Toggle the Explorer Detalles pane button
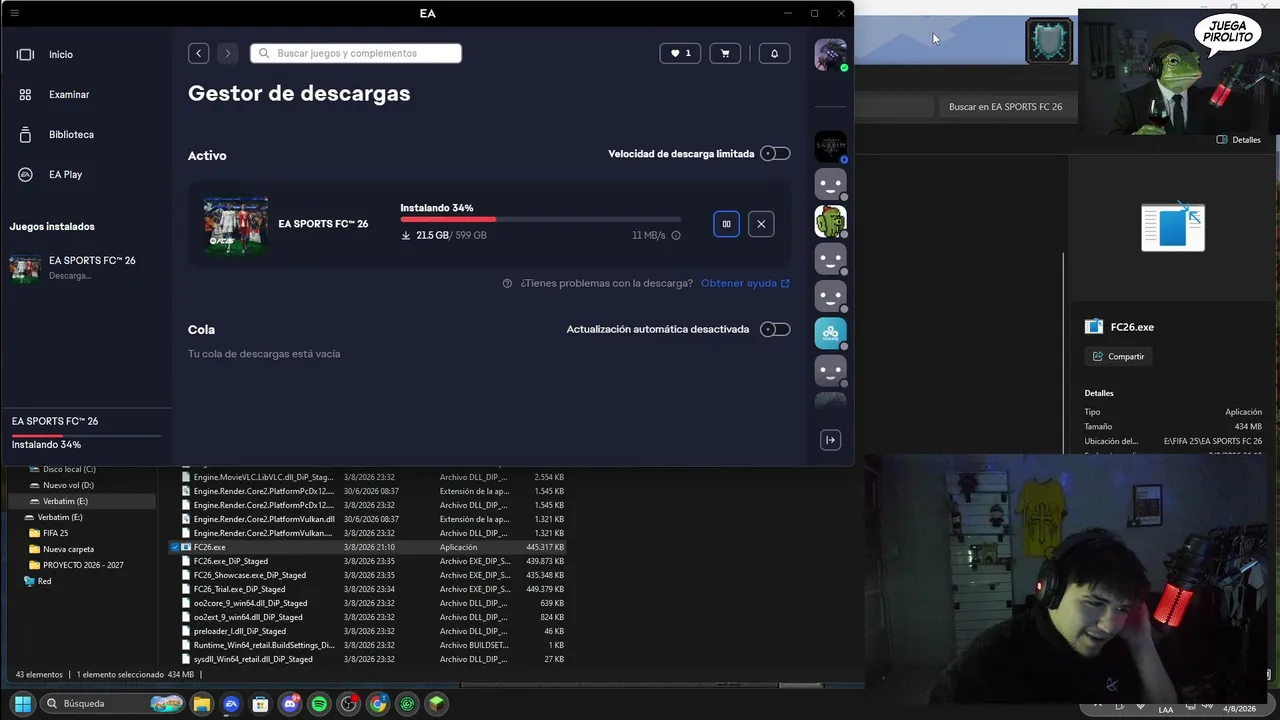This screenshot has width=1280, height=720. click(1238, 140)
